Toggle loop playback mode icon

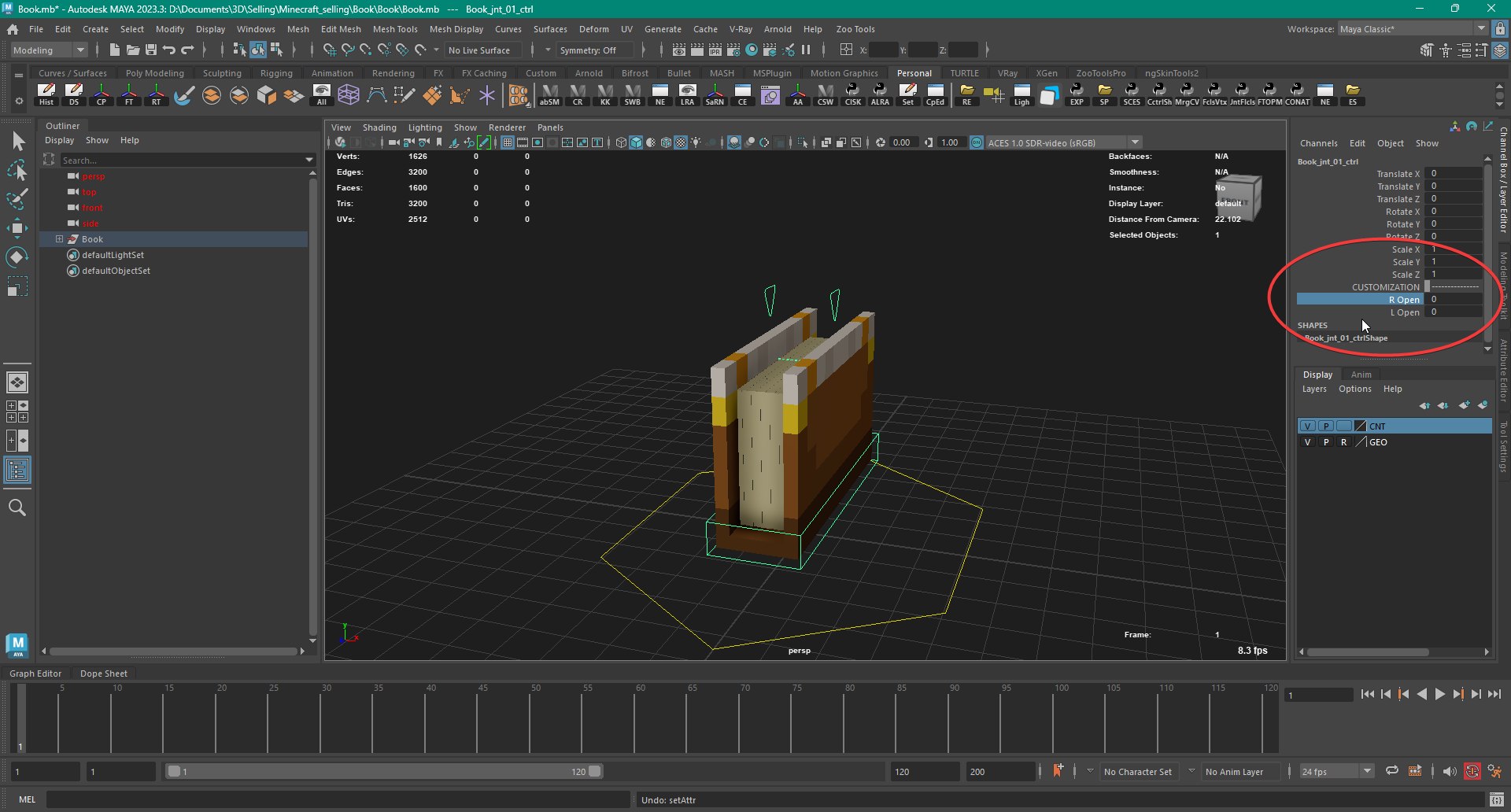point(1392,771)
